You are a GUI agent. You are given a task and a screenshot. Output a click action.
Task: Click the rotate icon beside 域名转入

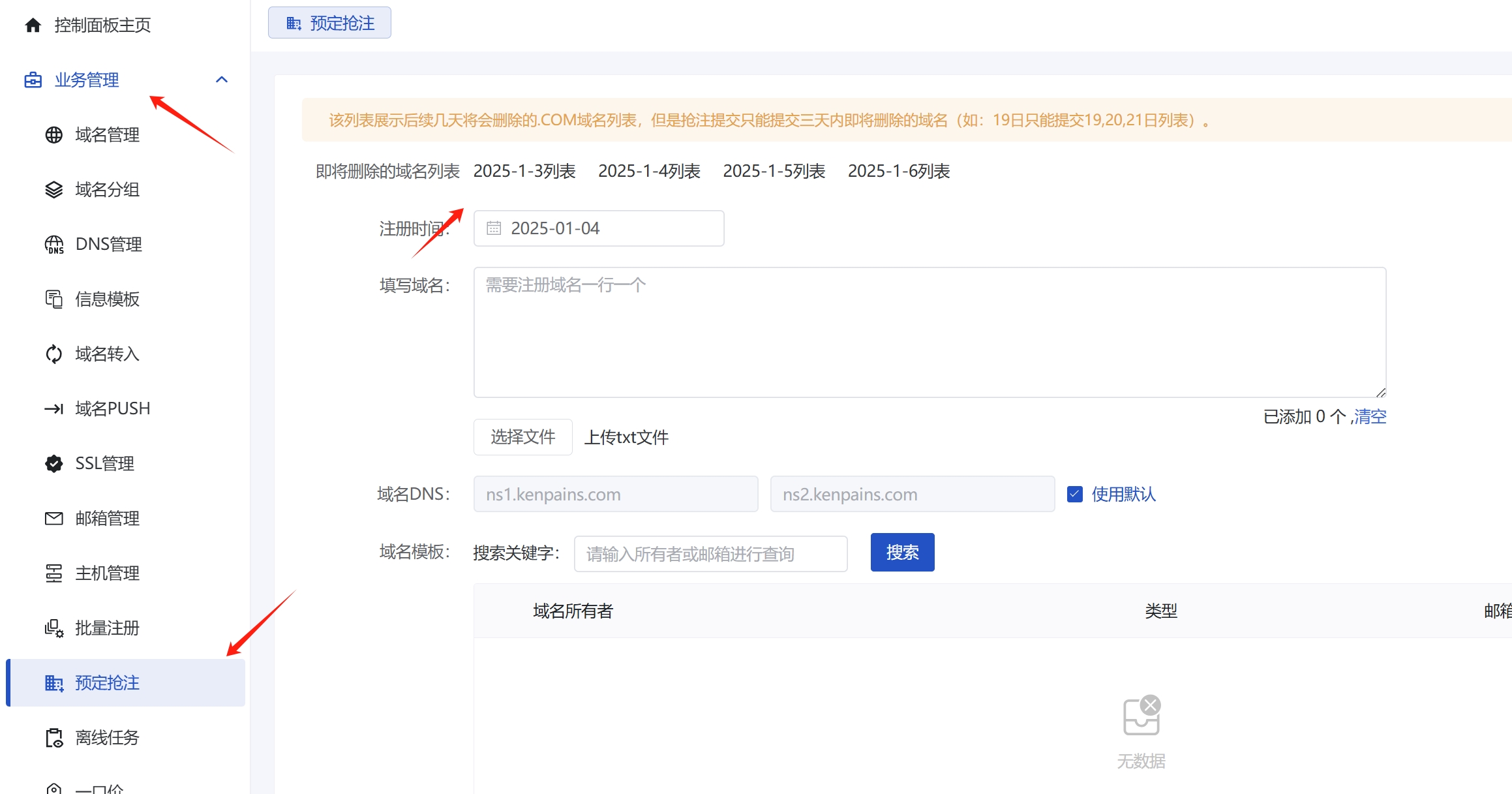(53, 354)
